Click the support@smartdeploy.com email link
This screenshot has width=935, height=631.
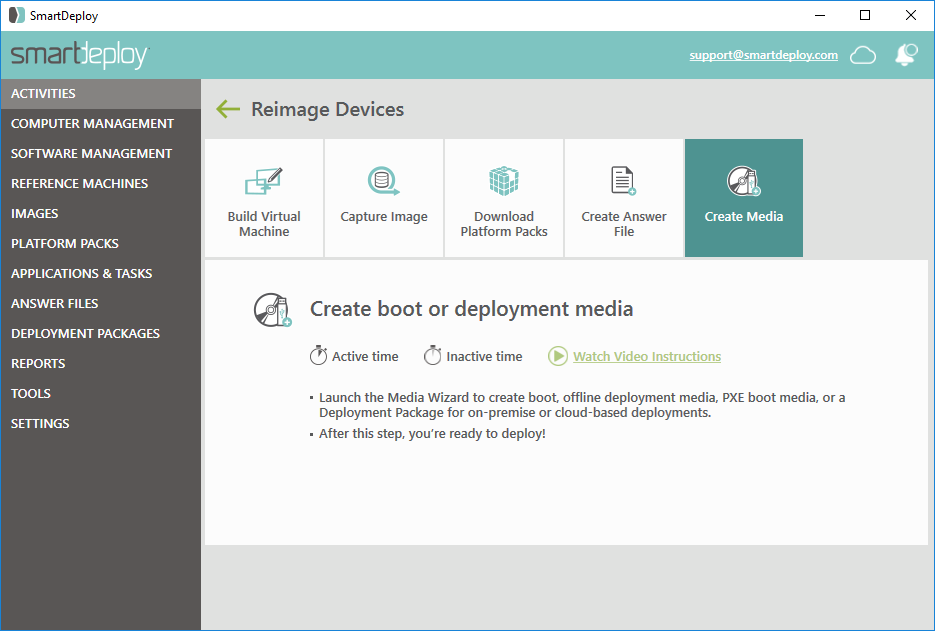(763, 55)
